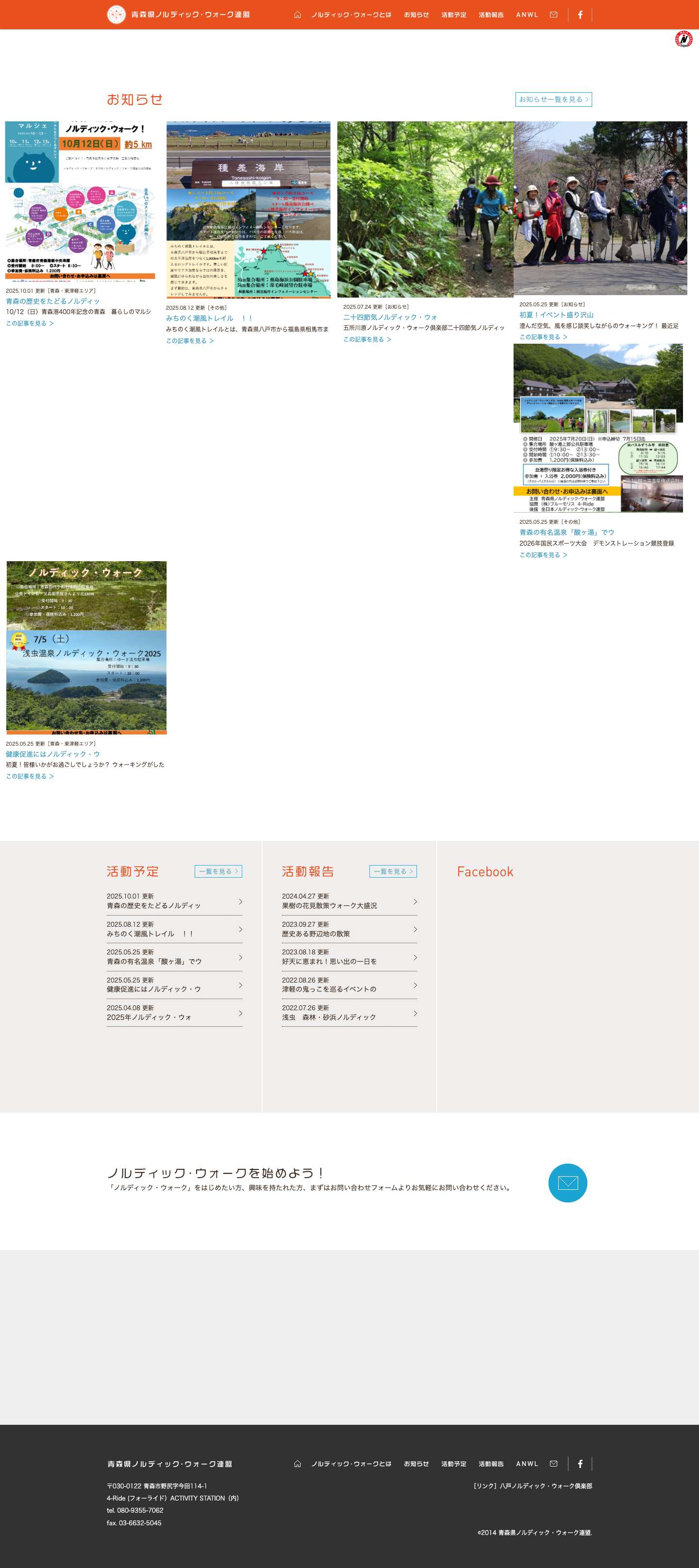This screenshot has height=1568, width=699.
Task: Expand 活動予定 row 青森の歴史をたどるノルディッ chevron
Action: (x=240, y=901)
